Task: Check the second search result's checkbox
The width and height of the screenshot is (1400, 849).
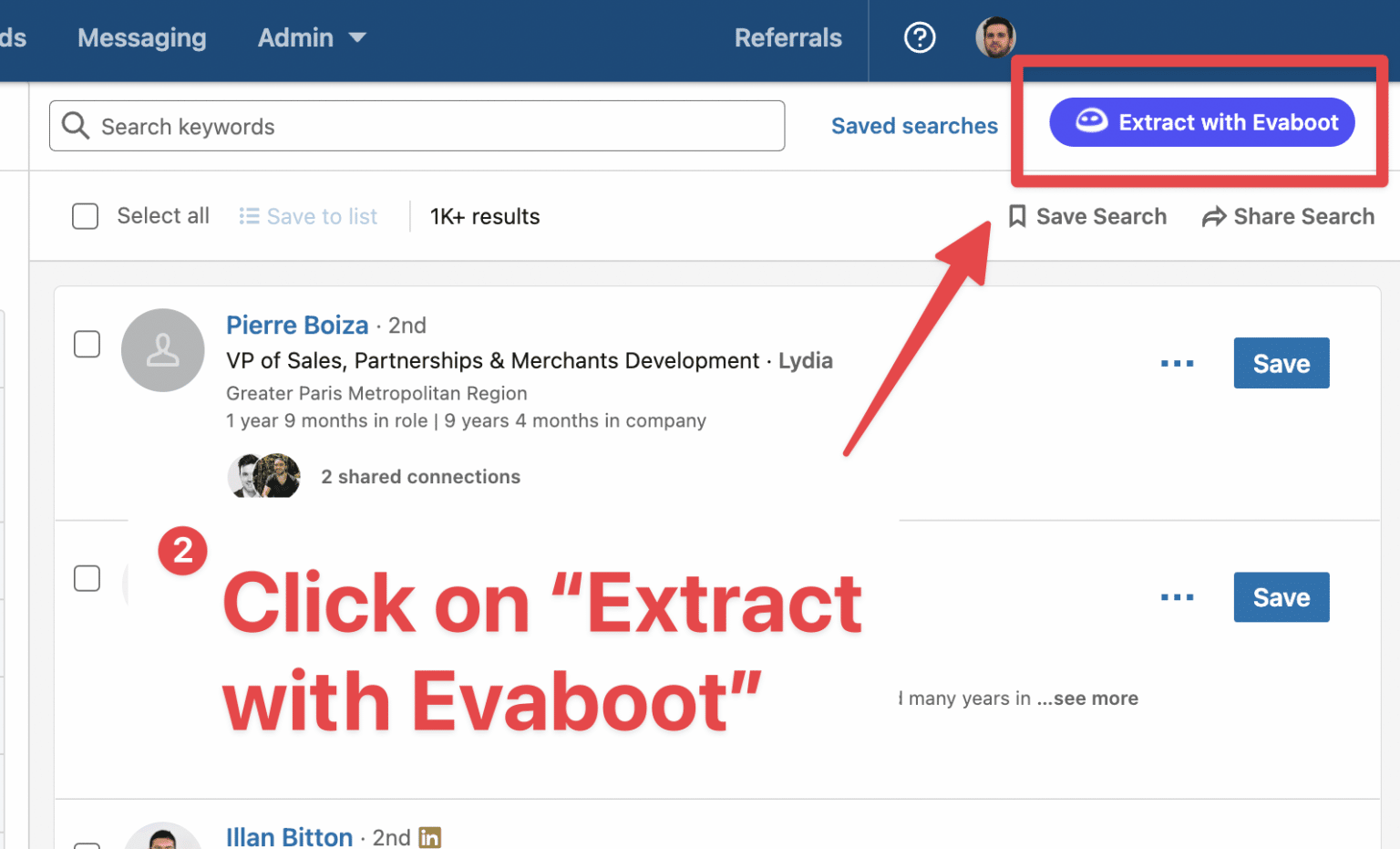Action: click(x=87, y=578)
